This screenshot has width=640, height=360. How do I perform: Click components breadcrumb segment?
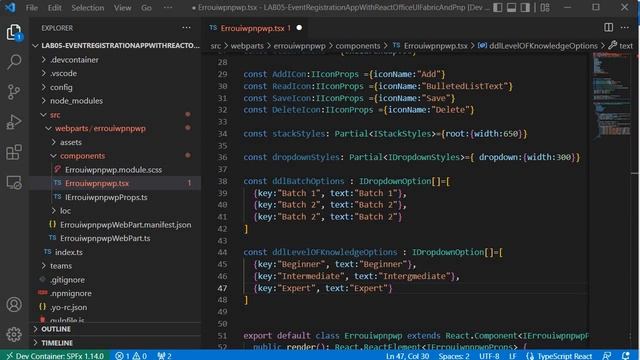click(358, 46)
